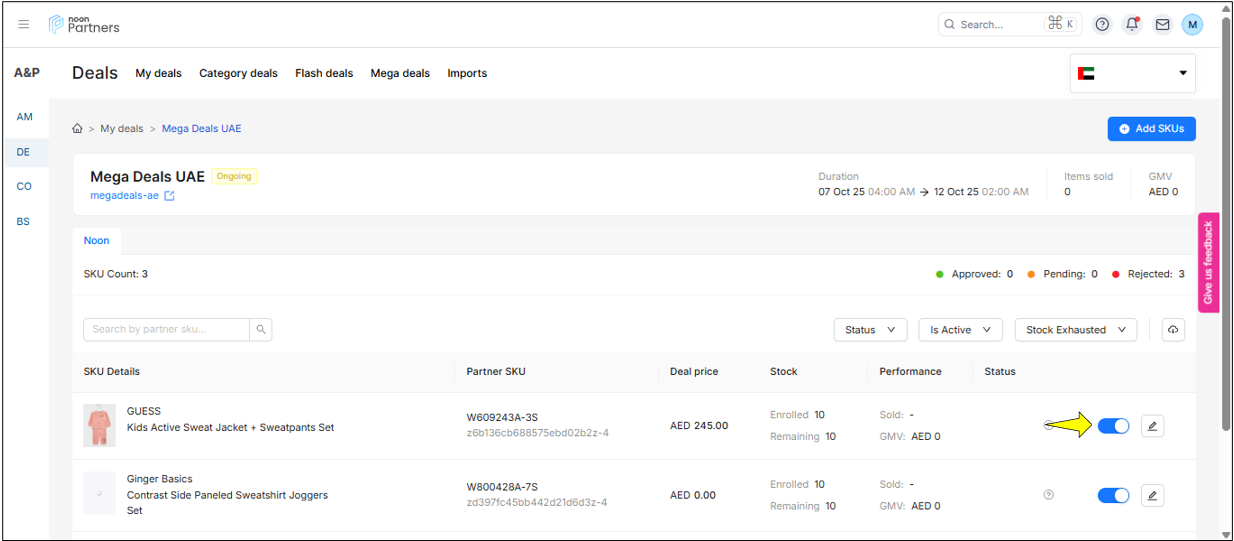This screenshot has height=541, width=1234.
Task: Open the Is Active filter dropdown
Action: point(960,330)
